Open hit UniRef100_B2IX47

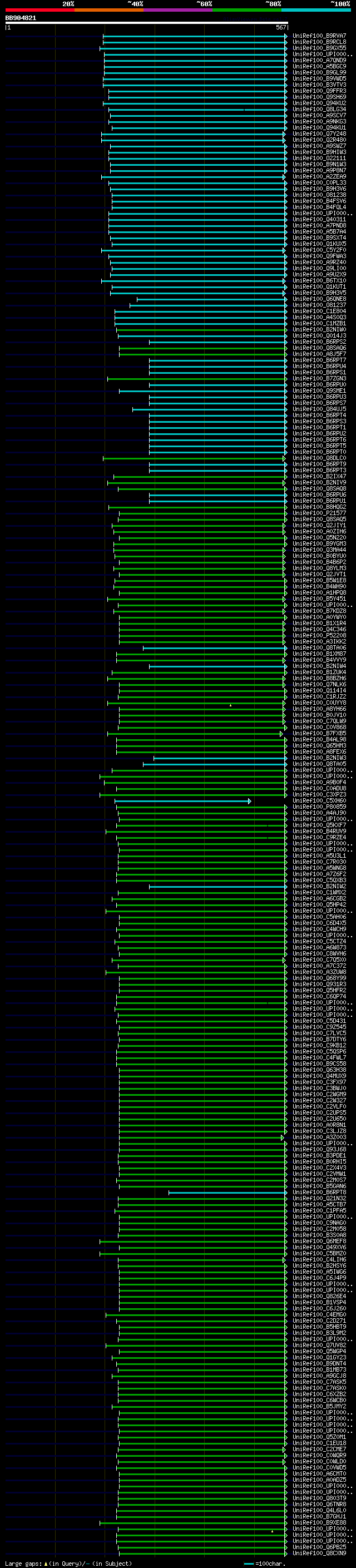pyautogui.click(x=319, y=477)
